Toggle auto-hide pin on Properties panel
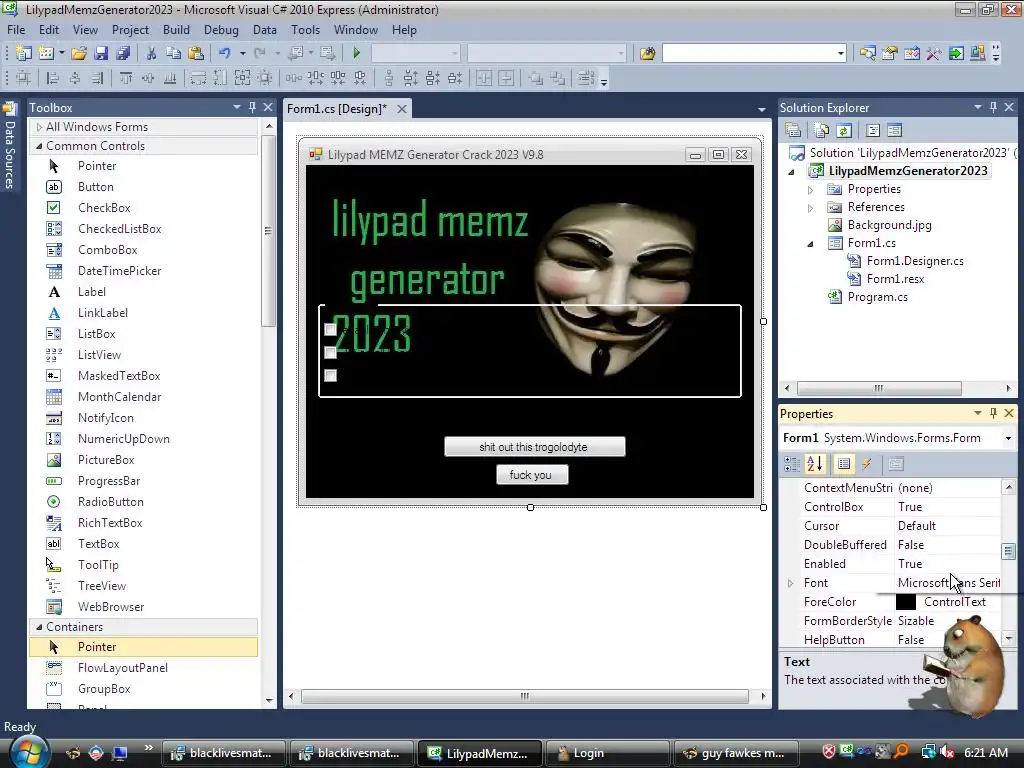The height and width of the screenshot is (768, 1024). point(993,413)
